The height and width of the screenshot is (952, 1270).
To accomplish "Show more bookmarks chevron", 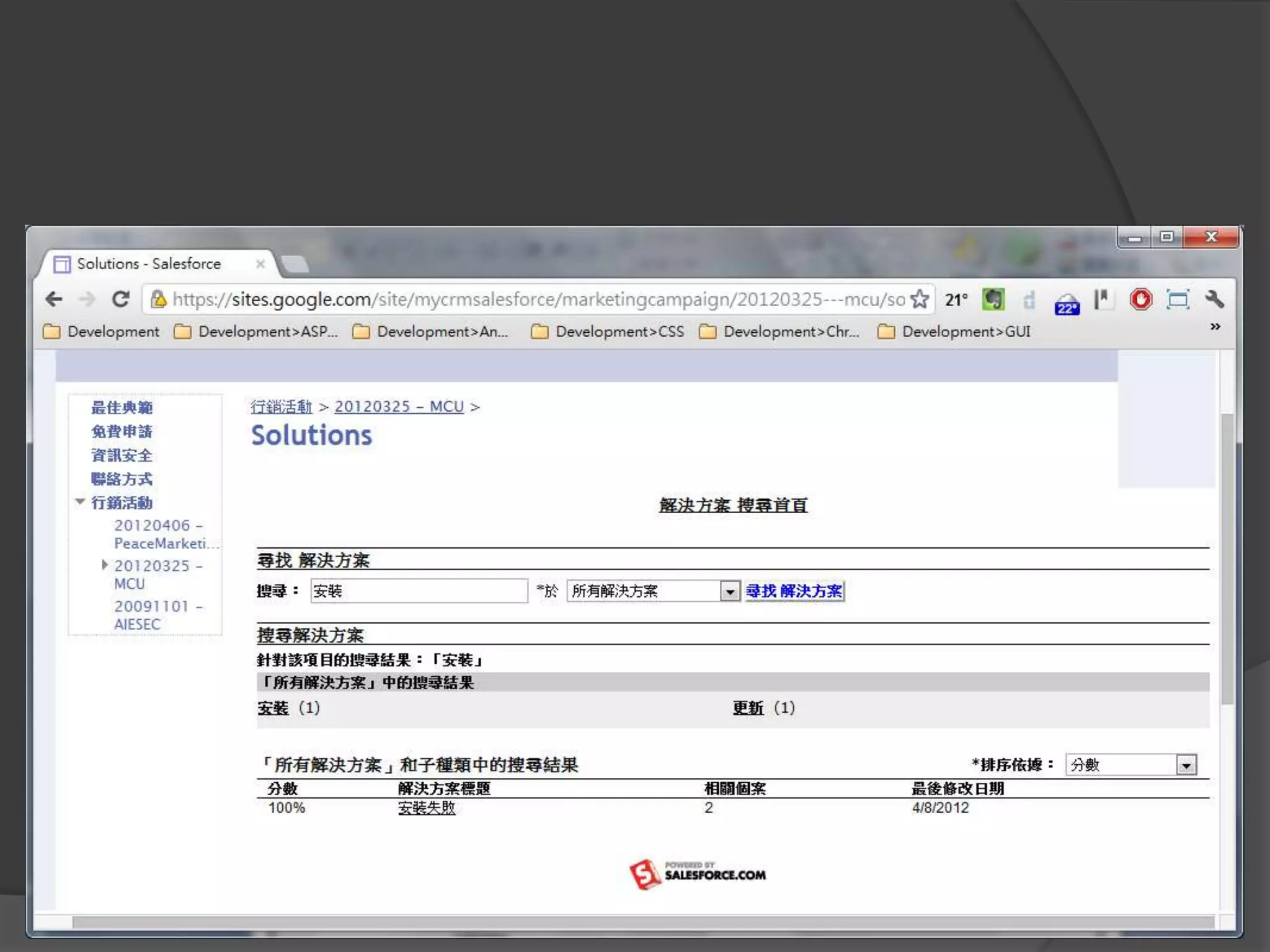I will pyautogui.click(x=1215, y=327).
